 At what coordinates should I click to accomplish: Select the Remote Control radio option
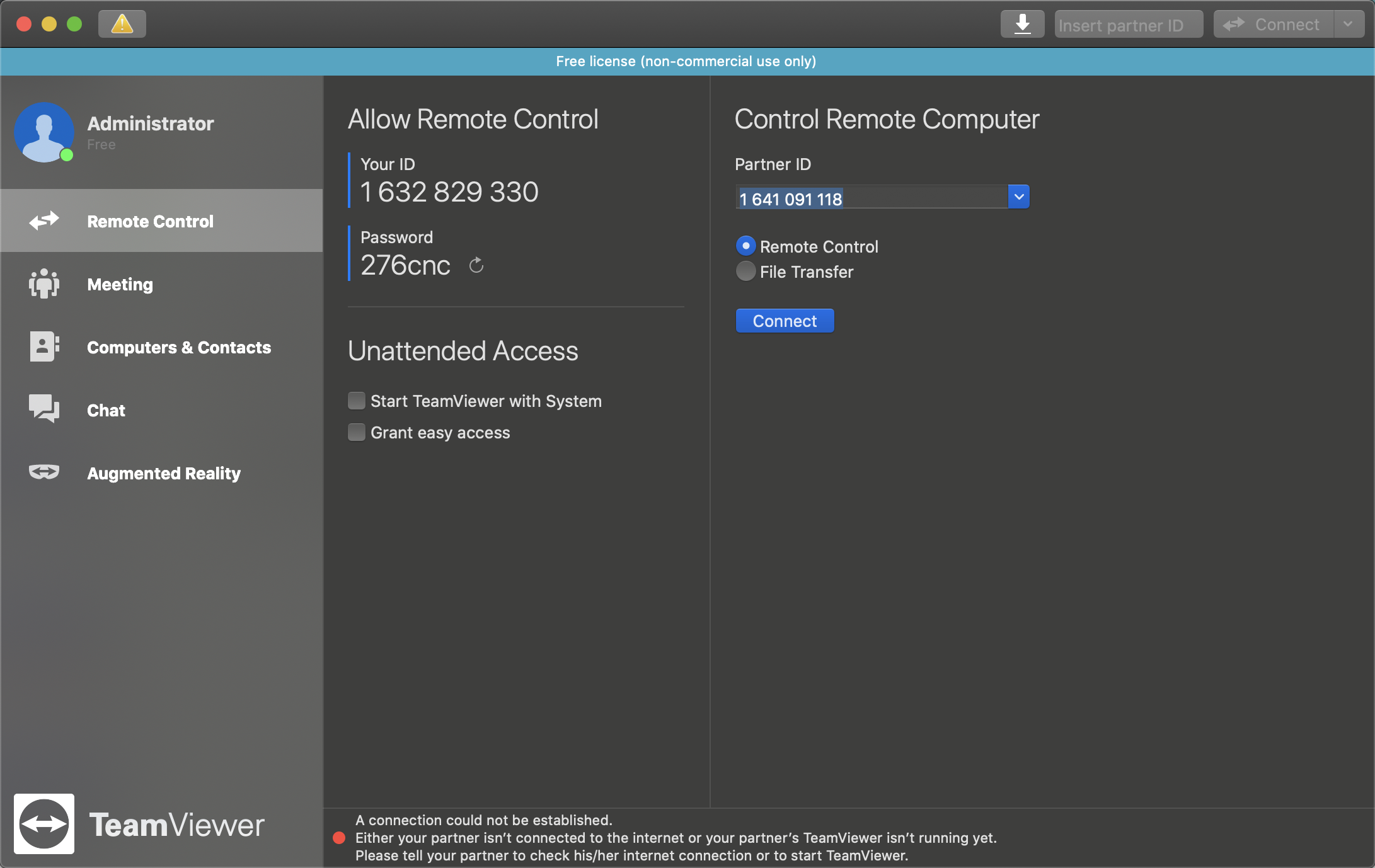click(x=745, y=246)
